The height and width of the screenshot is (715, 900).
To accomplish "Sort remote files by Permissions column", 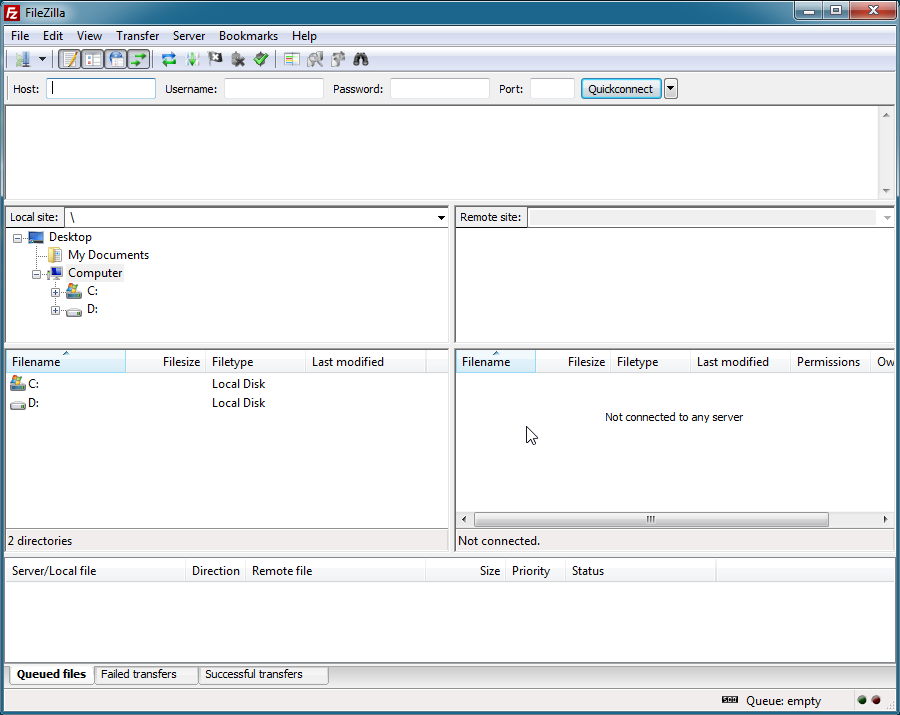I will point(831,362).
